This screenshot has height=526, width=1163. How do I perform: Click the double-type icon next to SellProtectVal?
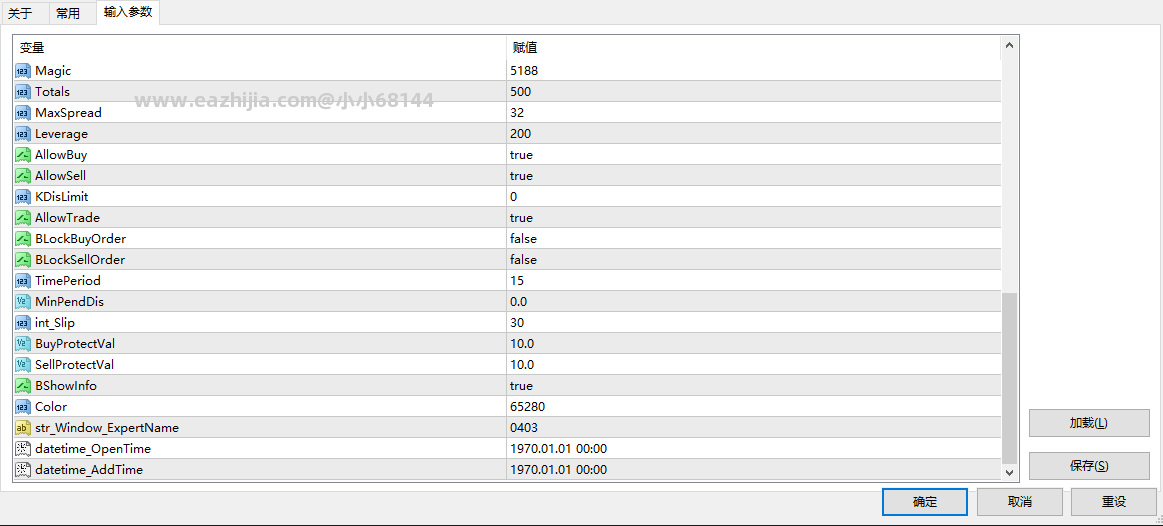pos(23,365)
